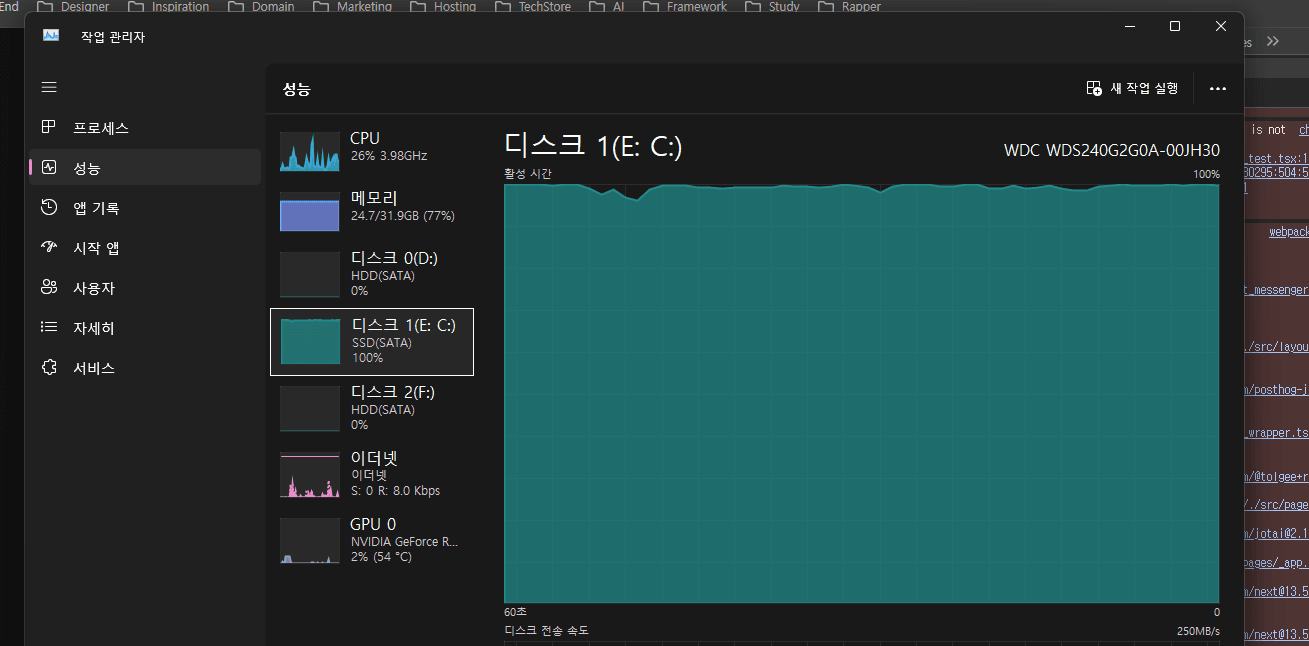
Task: Toggle the hamburger navigation menu
Action: (49, 87)
